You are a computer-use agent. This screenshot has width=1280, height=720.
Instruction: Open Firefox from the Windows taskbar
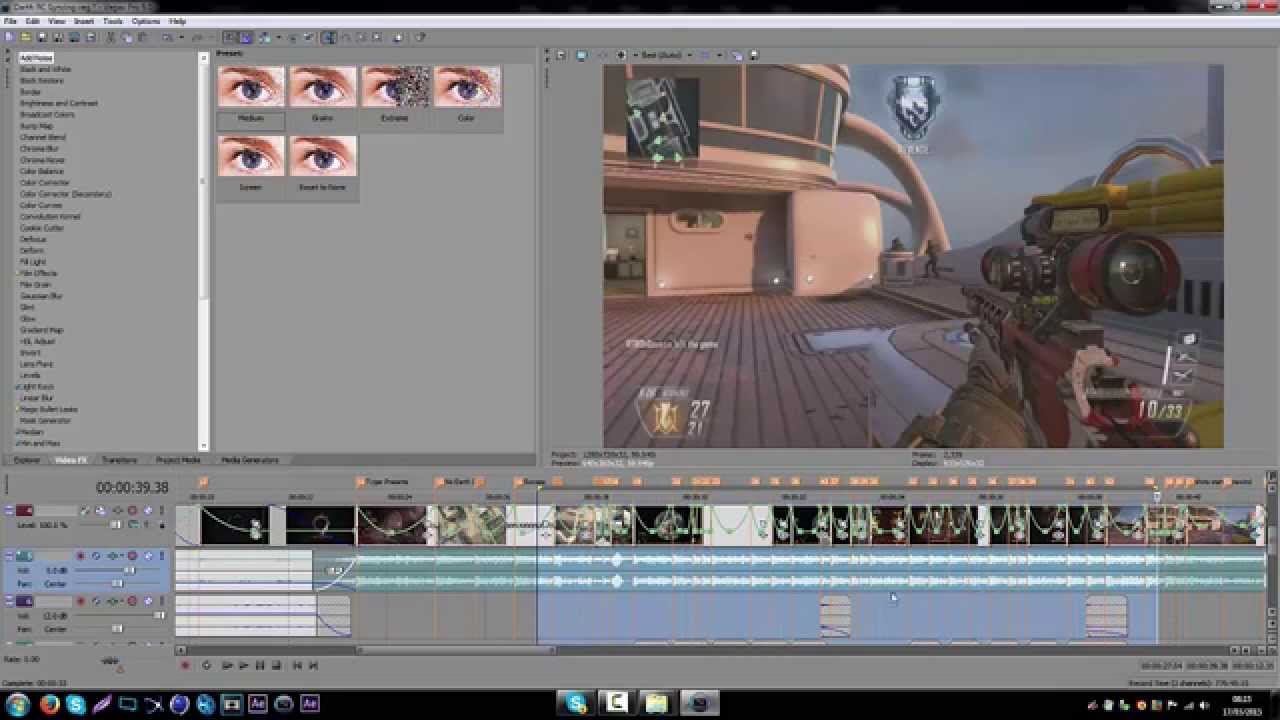pos(49,704)
